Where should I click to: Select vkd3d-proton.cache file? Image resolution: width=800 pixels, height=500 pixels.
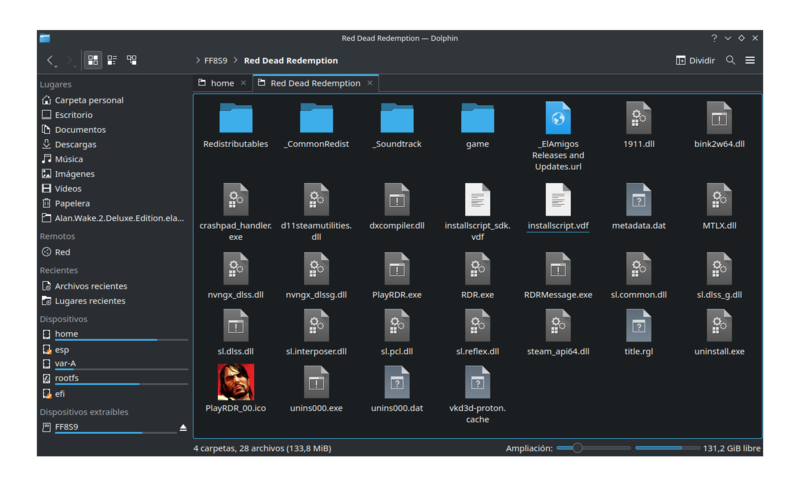tap(478, 395)
